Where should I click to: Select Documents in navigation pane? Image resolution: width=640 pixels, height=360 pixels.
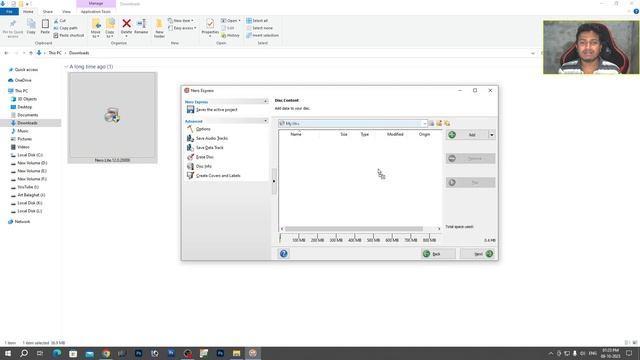(27, 115)
